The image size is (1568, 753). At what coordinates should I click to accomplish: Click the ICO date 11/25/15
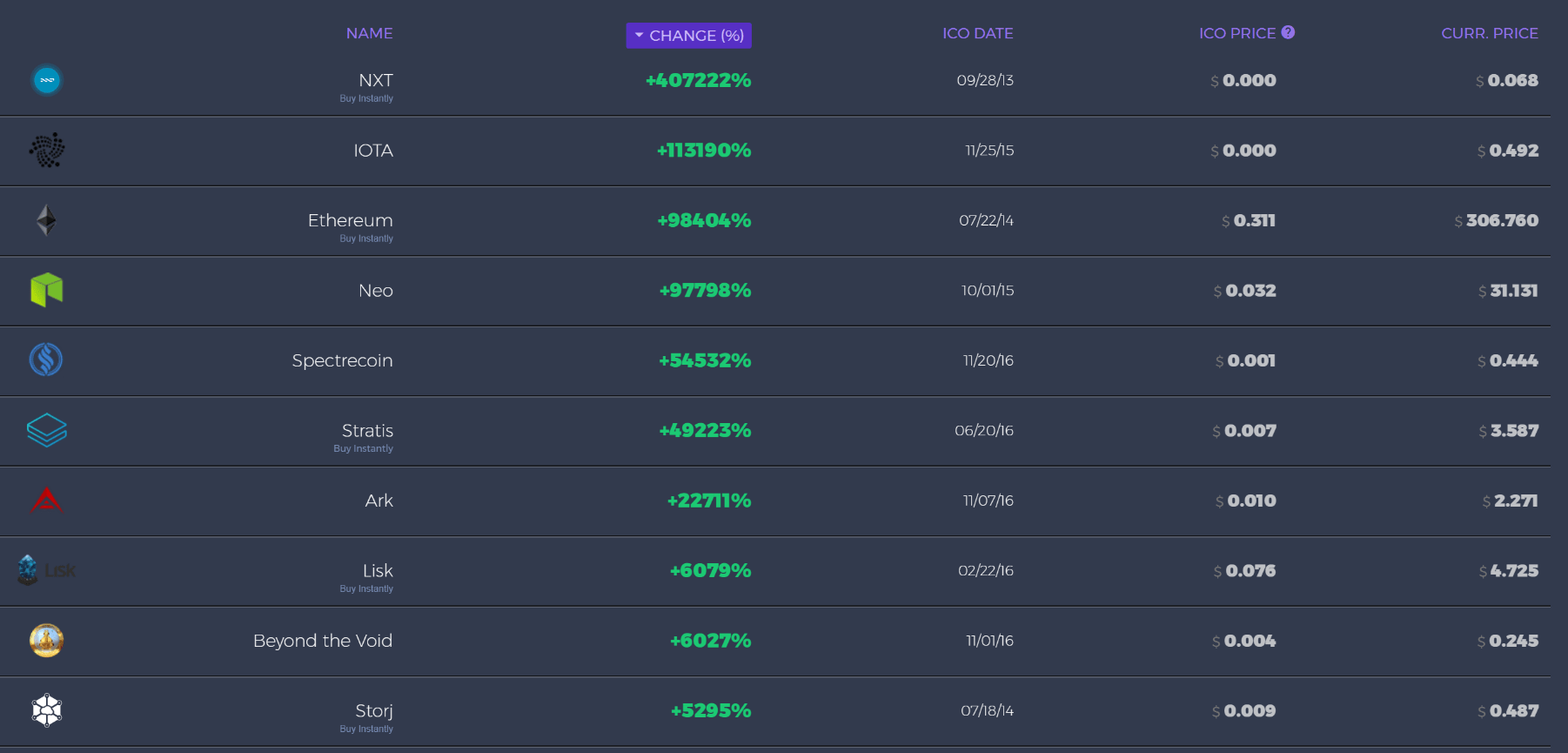pos(989,150)
